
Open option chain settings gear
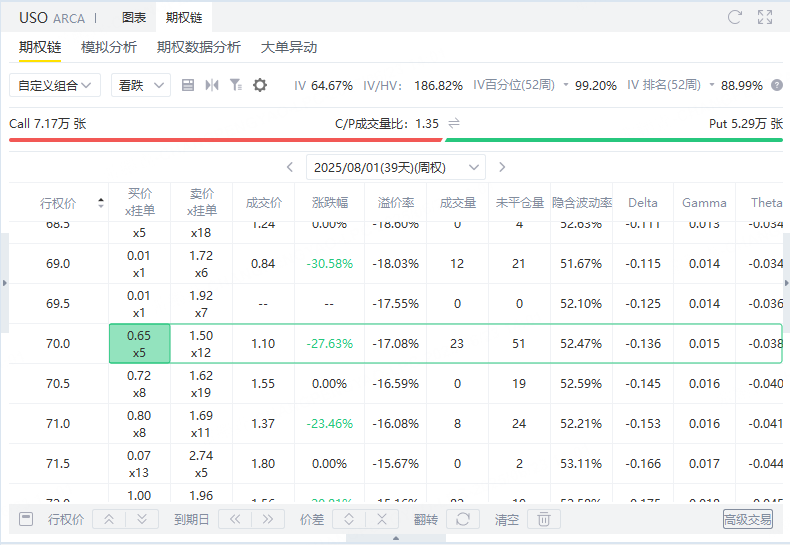[260, 85]
